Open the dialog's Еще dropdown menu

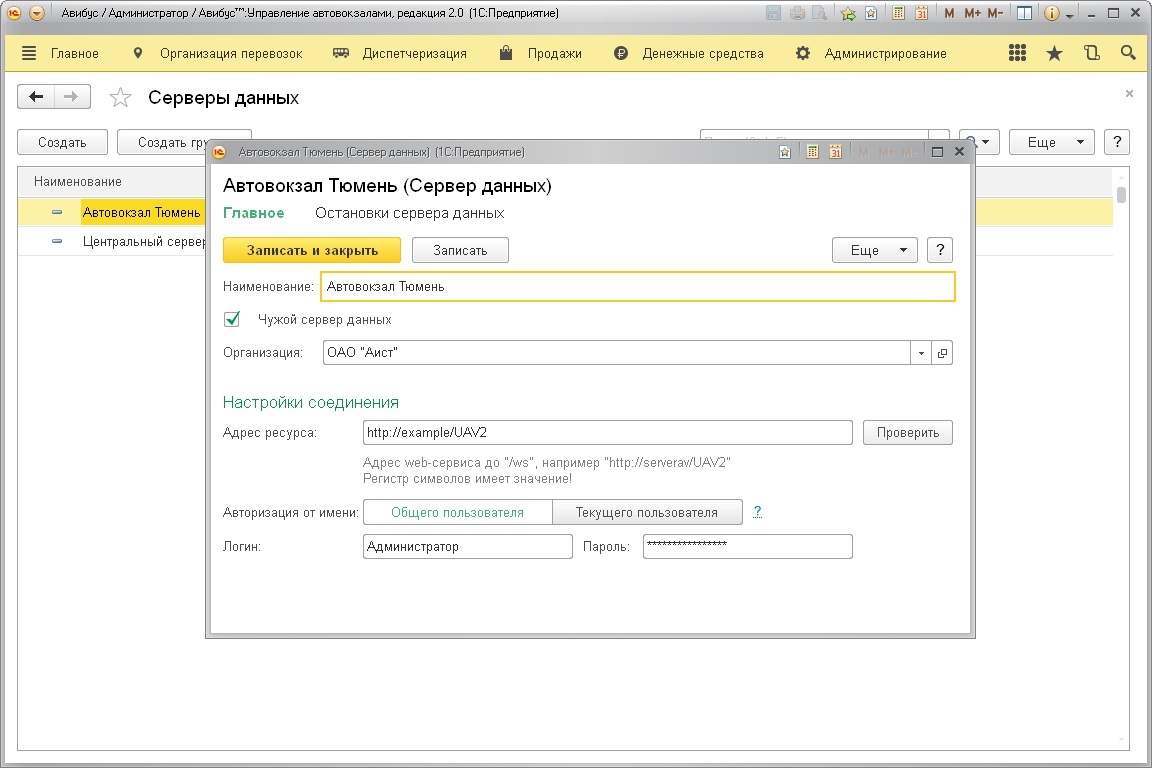point(874,250)
